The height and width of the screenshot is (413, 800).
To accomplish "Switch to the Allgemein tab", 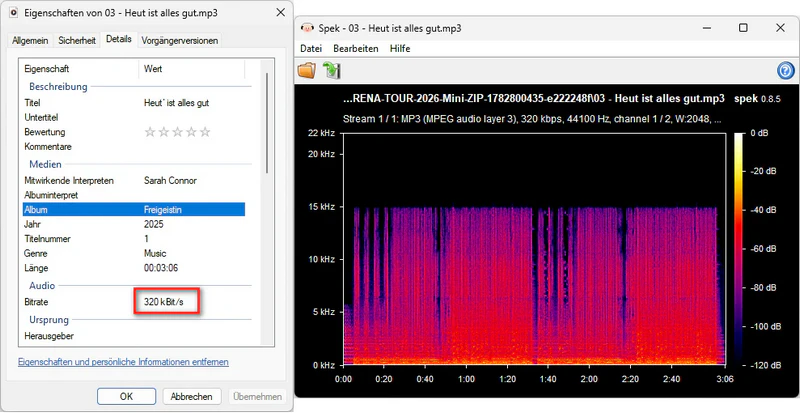I will point(31,40).
